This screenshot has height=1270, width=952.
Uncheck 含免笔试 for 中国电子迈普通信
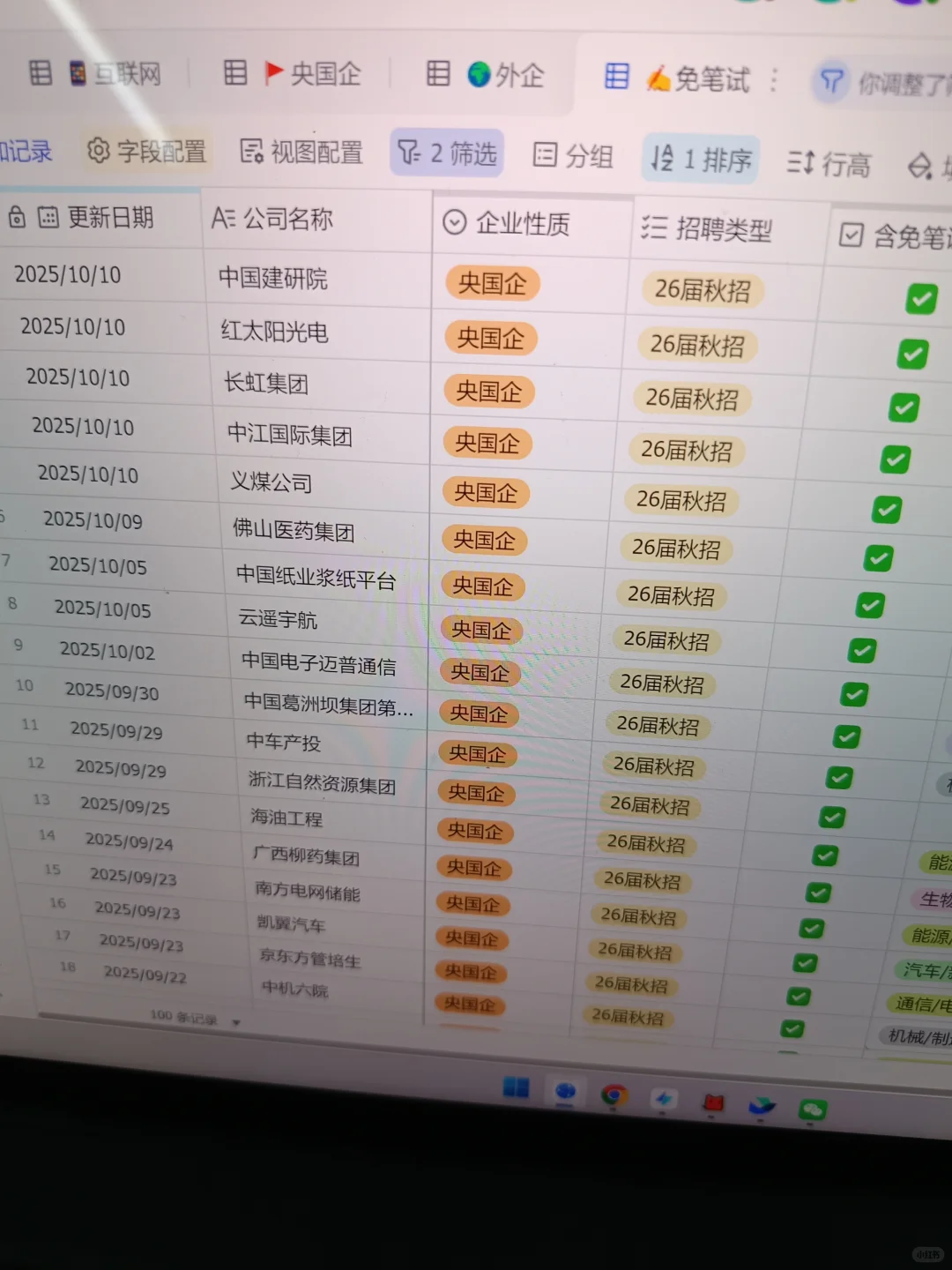tap(853, 694)
